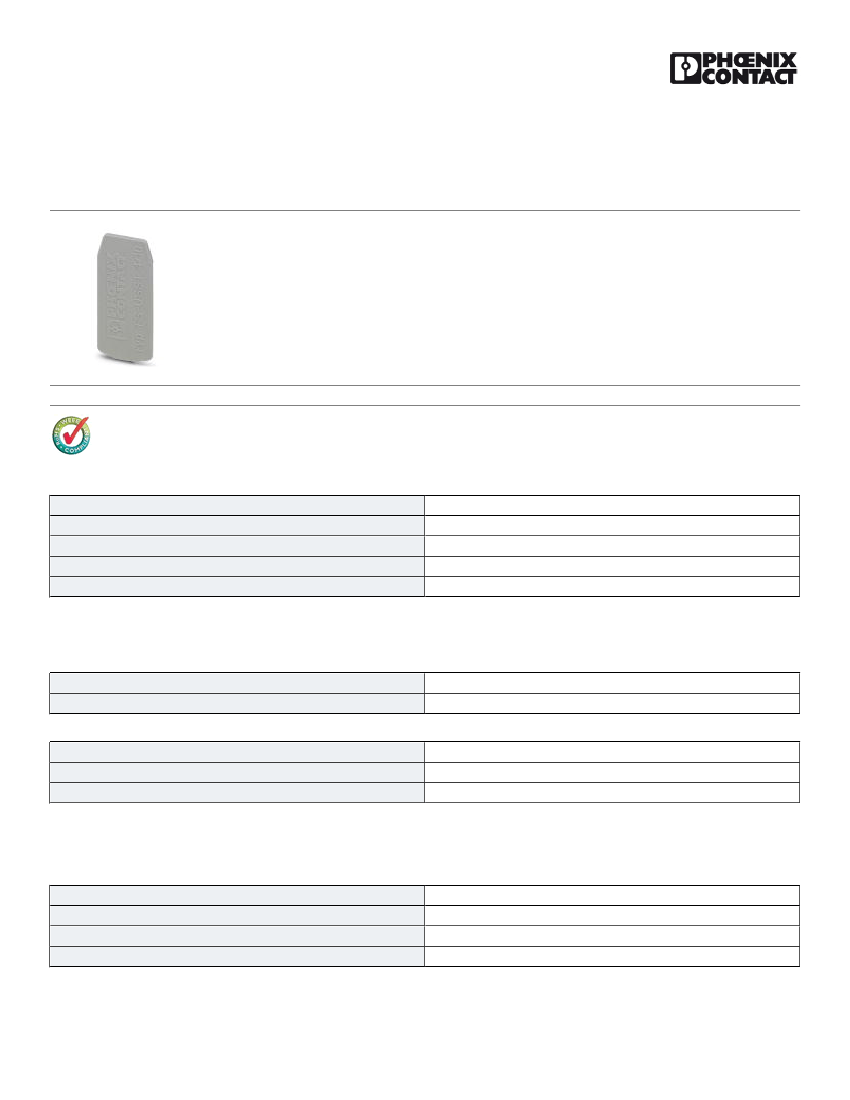The width and height of the screenshot is (850, 1100).
Task: Click the P symbol in Phoenix logo
Action: (x=685, y=68)
